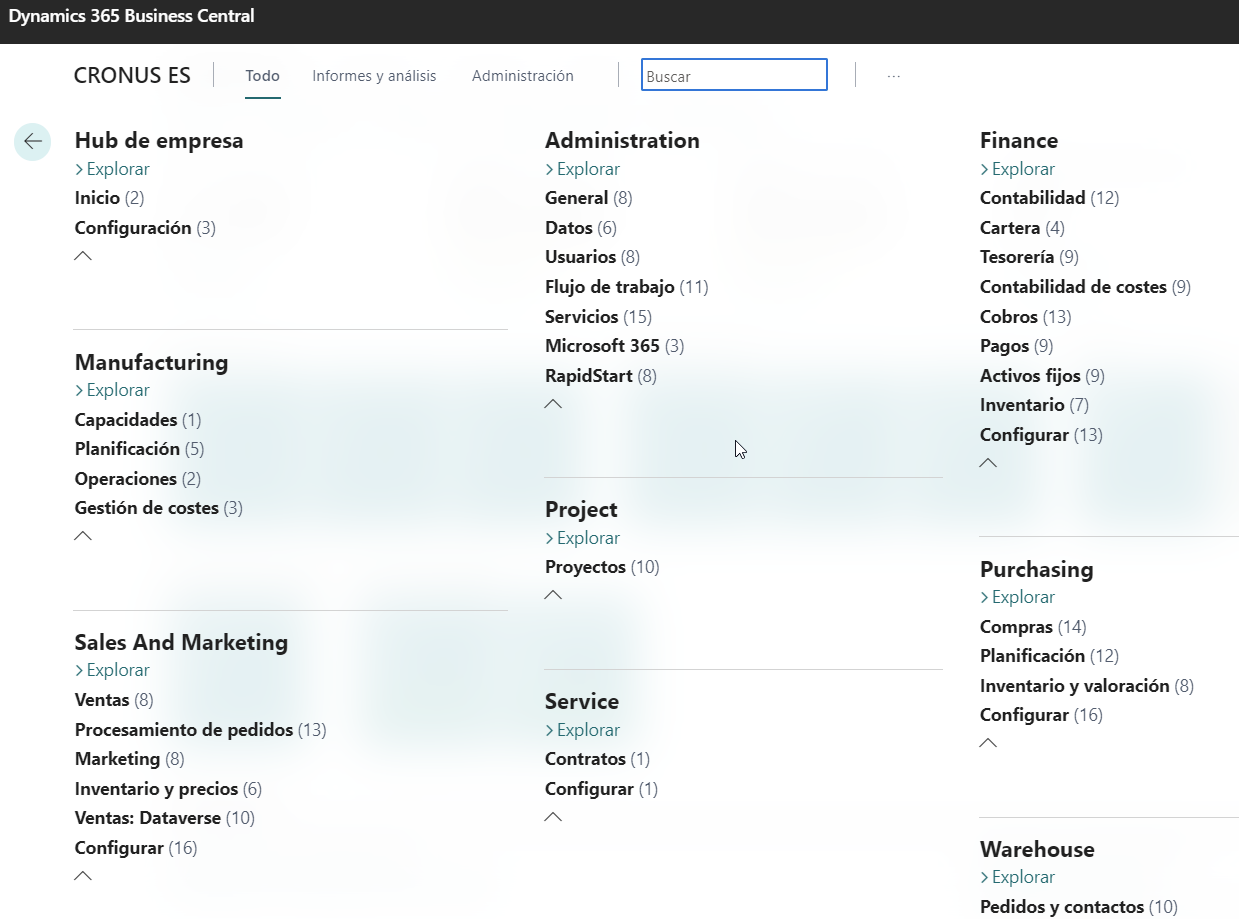Screen dimensions: 1239x919
Task: Open Configurar (1) under Service
Action: point(601,789)
